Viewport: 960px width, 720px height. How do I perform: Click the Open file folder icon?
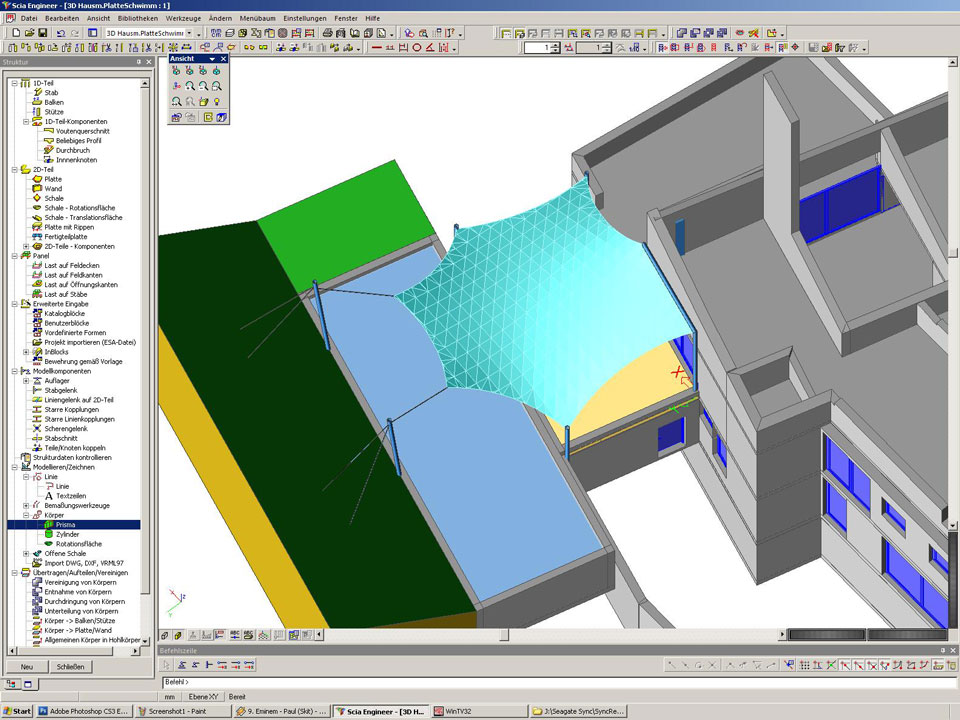tap(28, 33)
